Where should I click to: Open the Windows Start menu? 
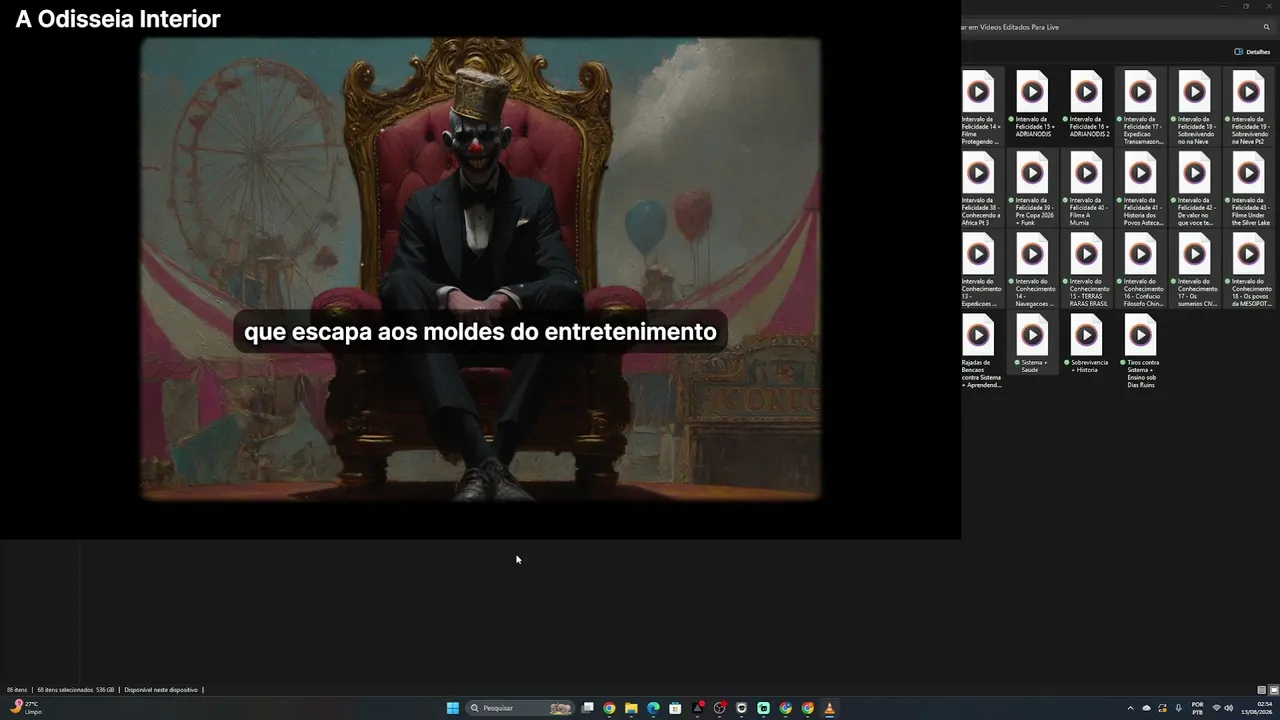452,708
